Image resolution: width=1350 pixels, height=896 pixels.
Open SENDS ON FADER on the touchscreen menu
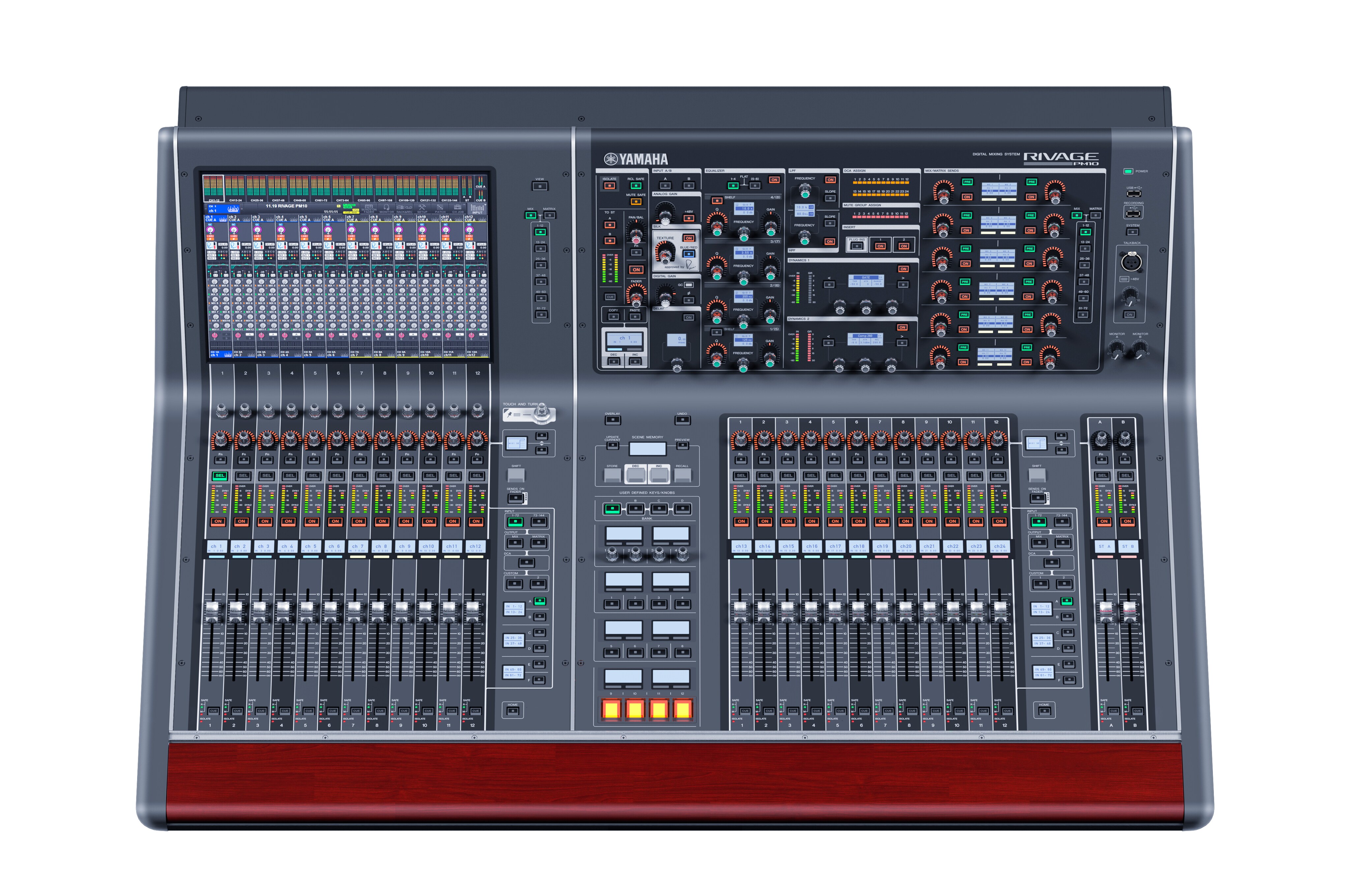[x=369, y=210]
